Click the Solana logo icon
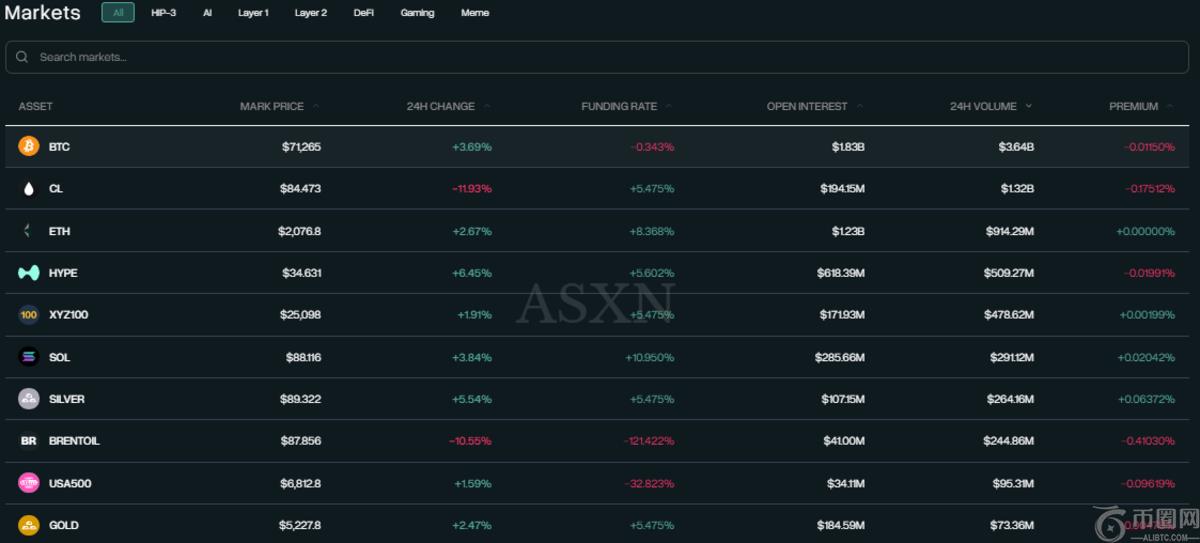This screenshot has height=543, width=1200. (29, 357)
